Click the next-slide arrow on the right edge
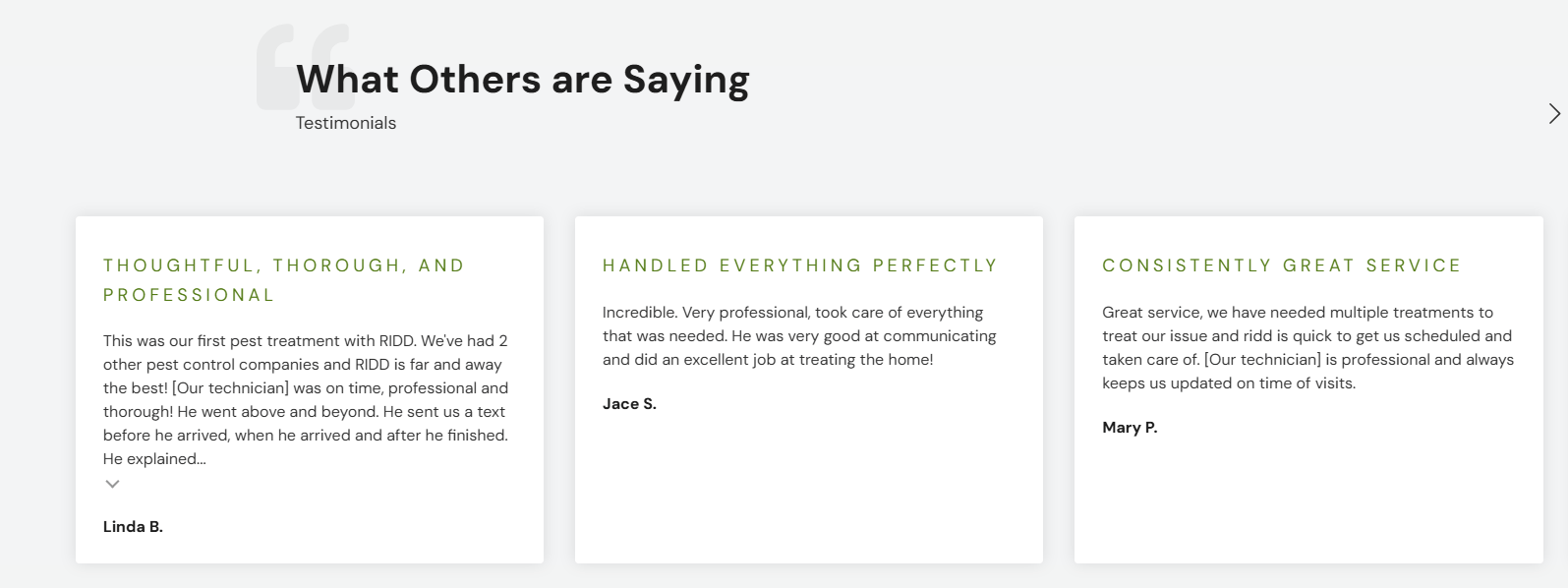 coord(1554,112)
